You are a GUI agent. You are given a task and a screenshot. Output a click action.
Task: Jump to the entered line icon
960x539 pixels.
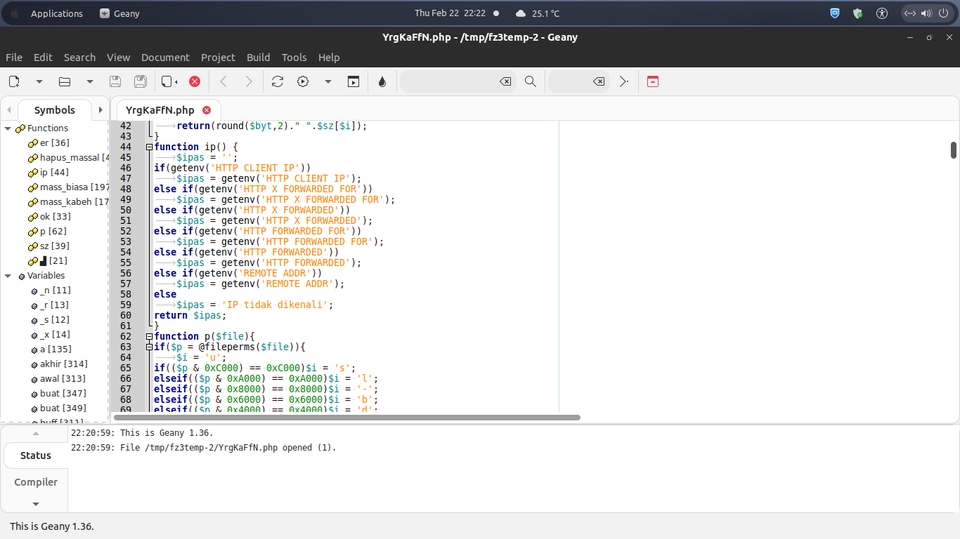624,81
